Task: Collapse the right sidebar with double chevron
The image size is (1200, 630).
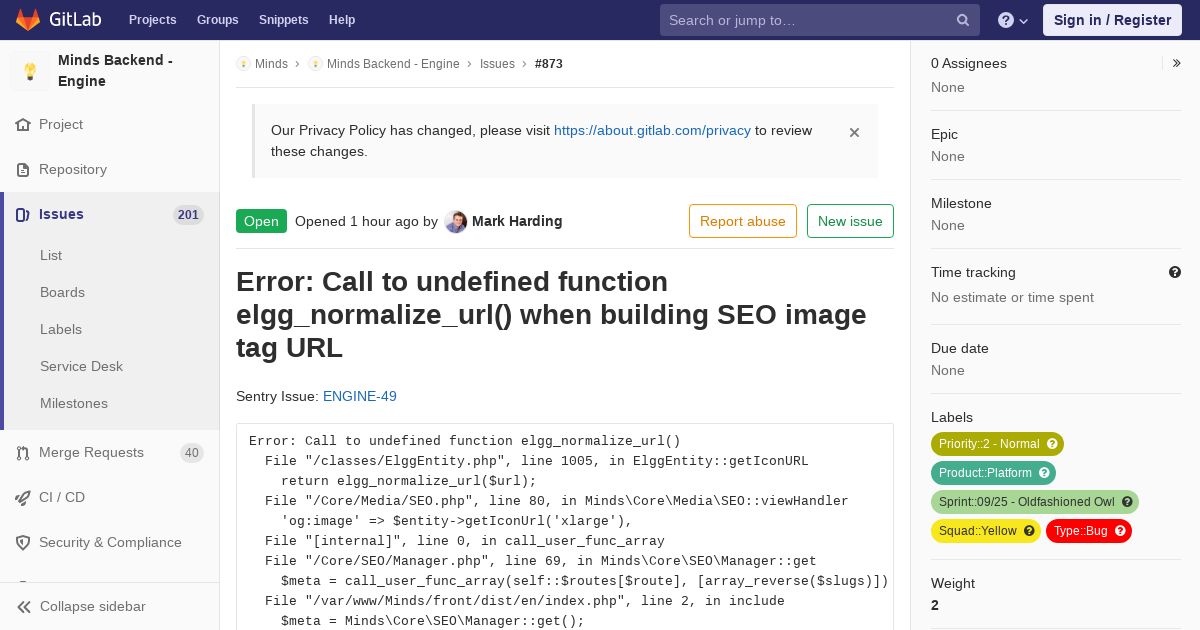Action: 1177,63
